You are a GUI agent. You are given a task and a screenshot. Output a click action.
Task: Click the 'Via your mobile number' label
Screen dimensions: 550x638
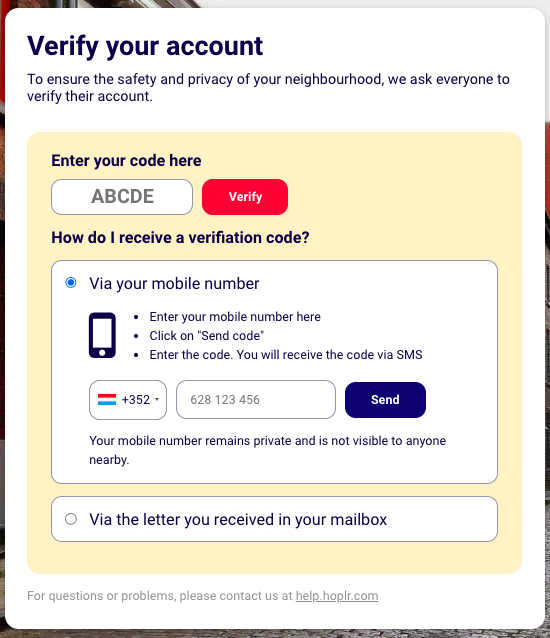[174, 284]
